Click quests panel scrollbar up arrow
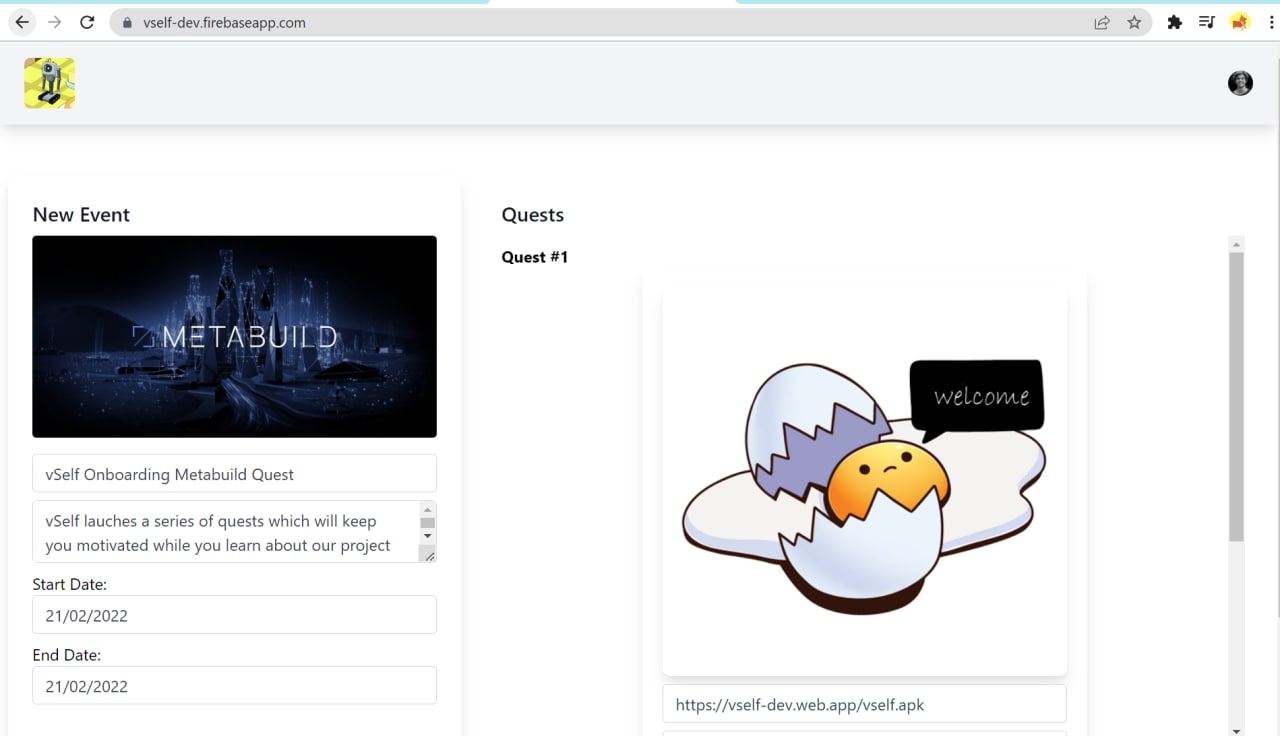Screen dimensions: 1280x736 tap(1236, 244)
